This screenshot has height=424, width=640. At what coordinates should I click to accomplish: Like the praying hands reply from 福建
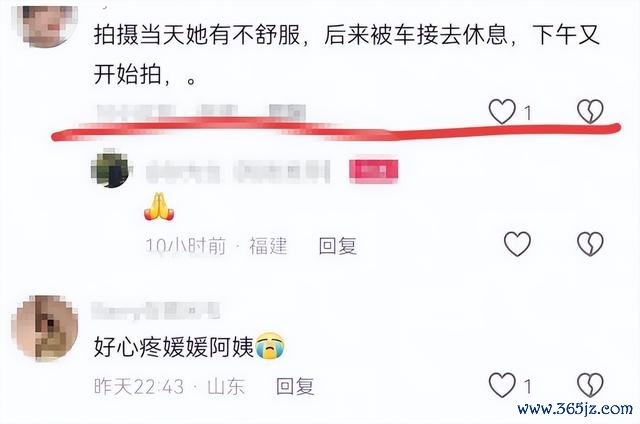tap(517, 244)
